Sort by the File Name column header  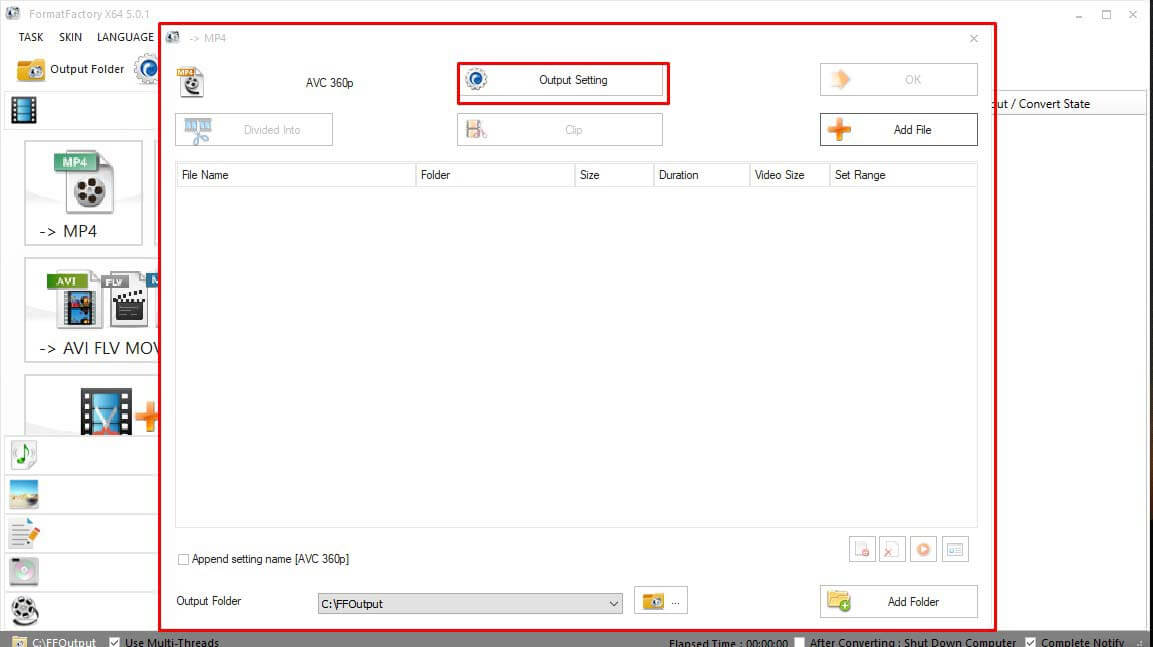tap(296, 175)
